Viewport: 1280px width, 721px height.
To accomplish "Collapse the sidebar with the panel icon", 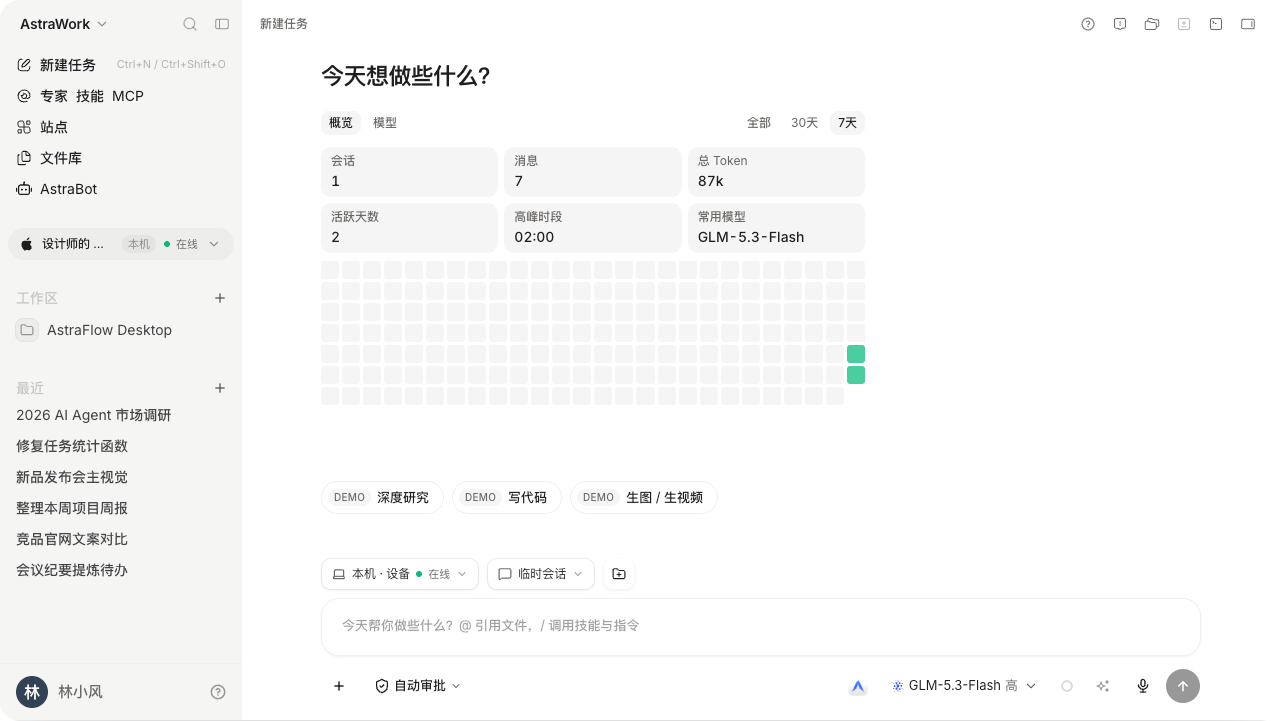I will (x=222, y=24).
